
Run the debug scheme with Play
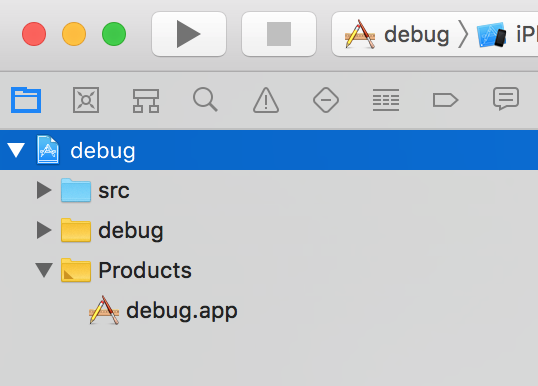click(x=189, y=34)
